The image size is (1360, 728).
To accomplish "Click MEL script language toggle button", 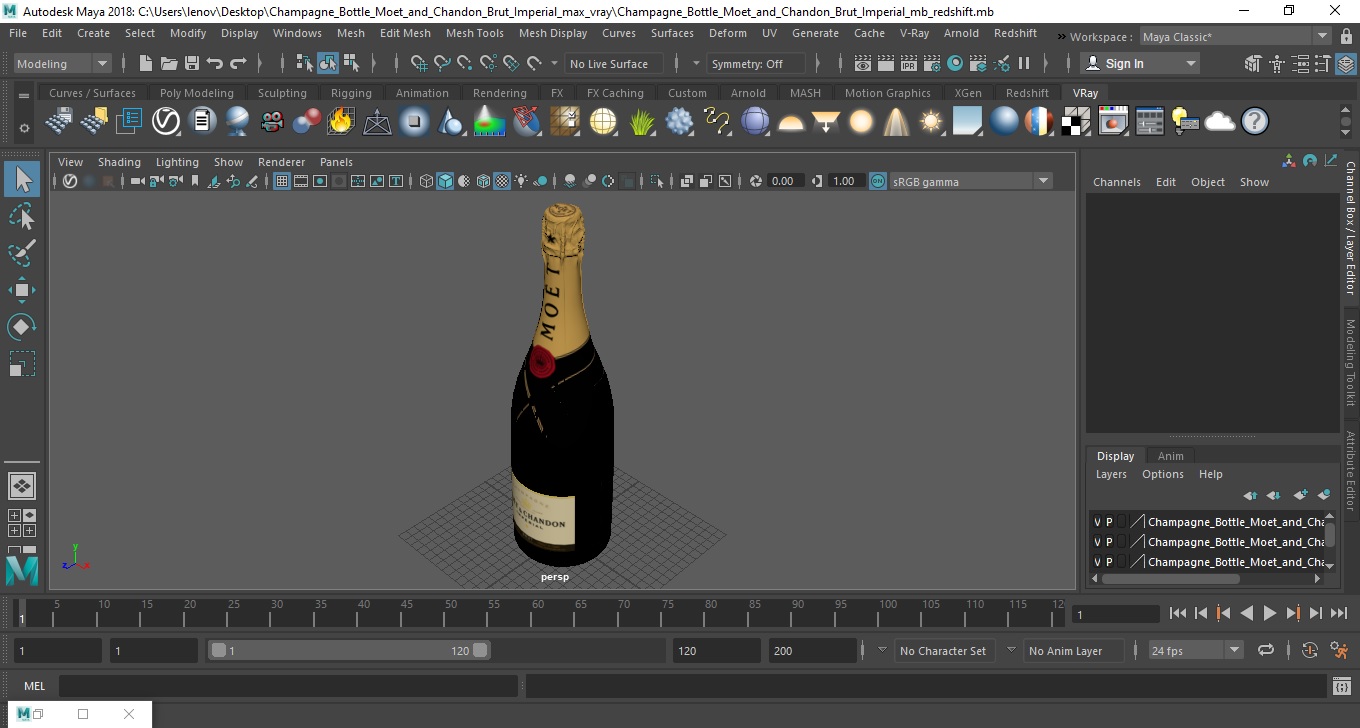I will coord(34,686).
